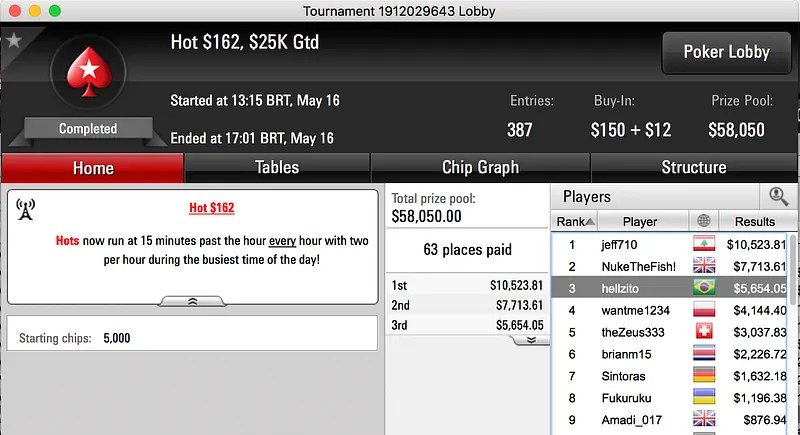Click theZeus333's Switzerland flag icon

tap(705, 331)
